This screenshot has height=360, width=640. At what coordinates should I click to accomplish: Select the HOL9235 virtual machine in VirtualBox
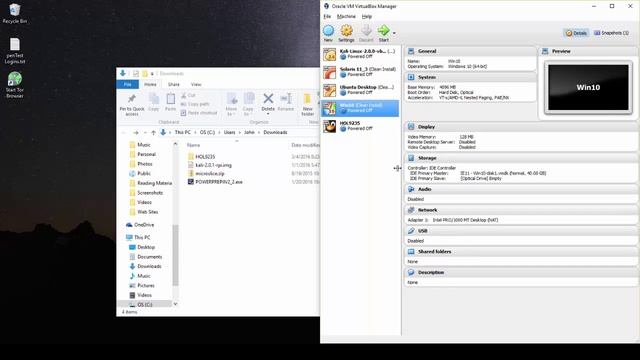[360, 126]
